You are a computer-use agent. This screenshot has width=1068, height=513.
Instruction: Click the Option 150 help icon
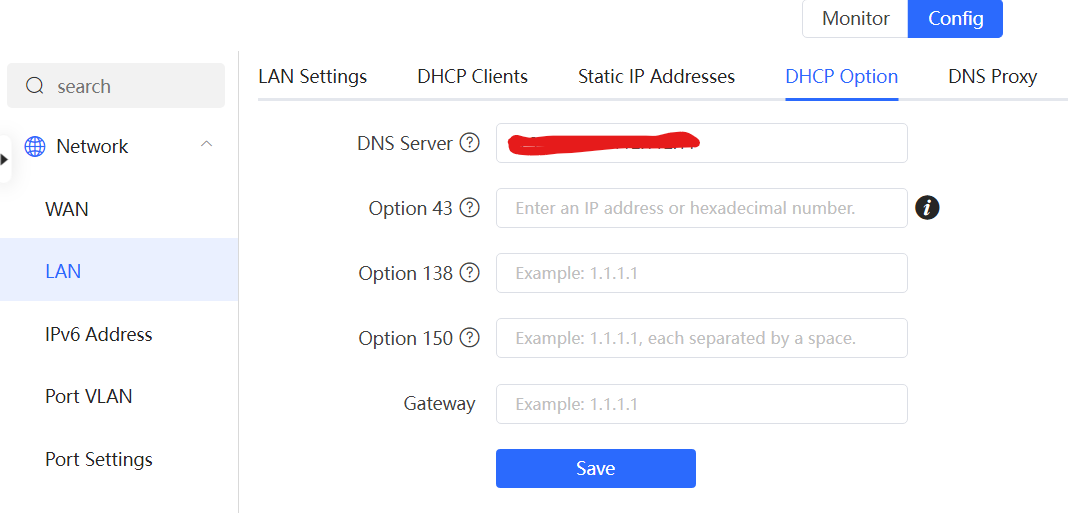point(469,338)
